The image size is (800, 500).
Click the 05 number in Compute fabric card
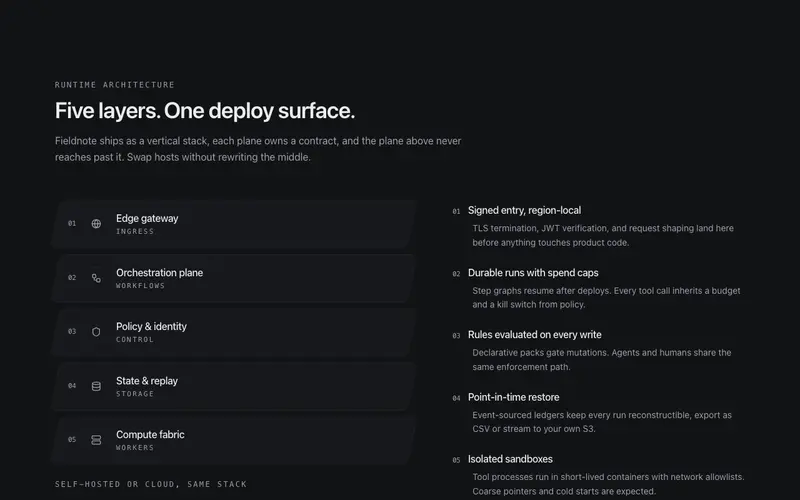[72, 439]
